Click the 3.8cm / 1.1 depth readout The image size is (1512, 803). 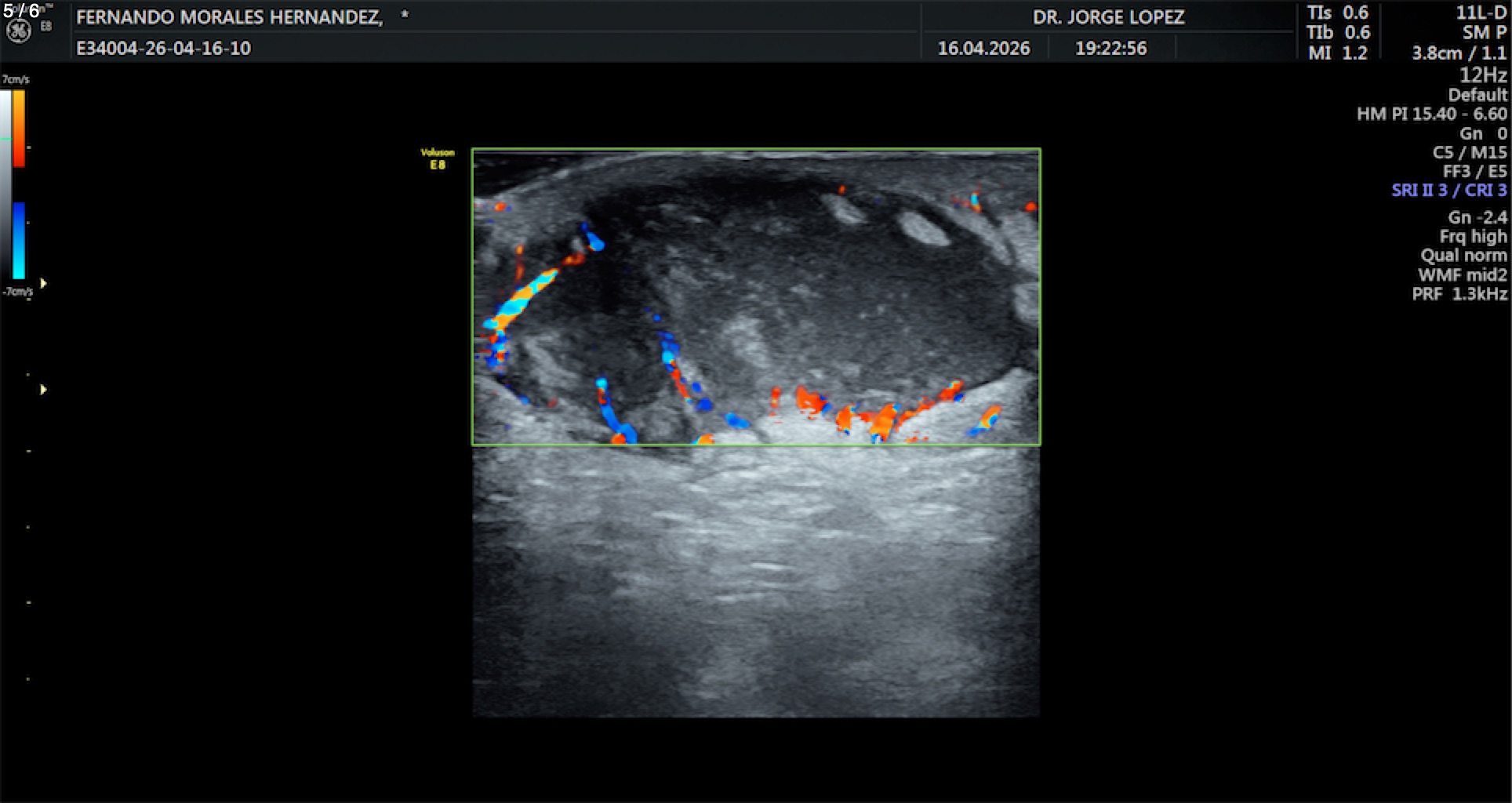pyautogui.click(x=1459, y=53)
